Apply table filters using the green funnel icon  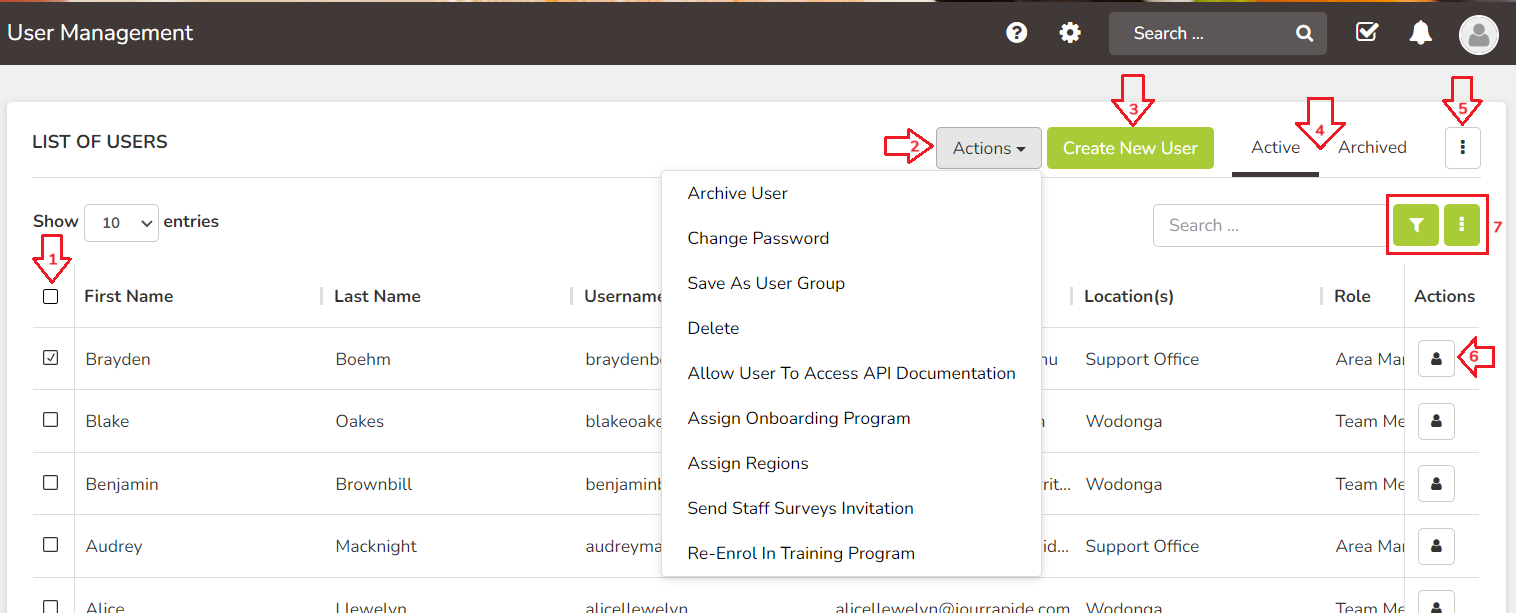[1415, 225]
